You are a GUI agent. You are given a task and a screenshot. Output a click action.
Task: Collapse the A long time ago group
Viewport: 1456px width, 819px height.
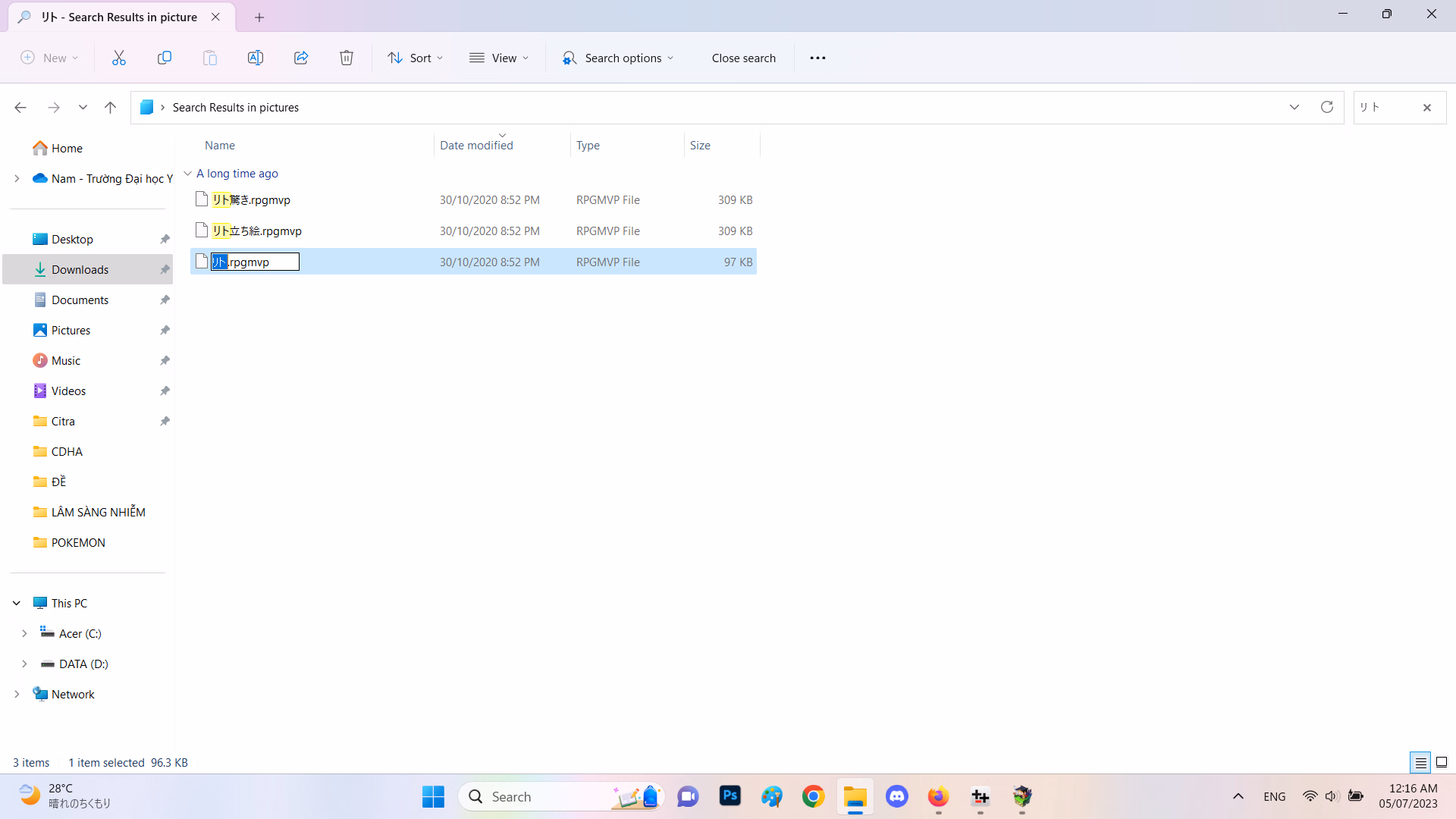coord(187,174)
